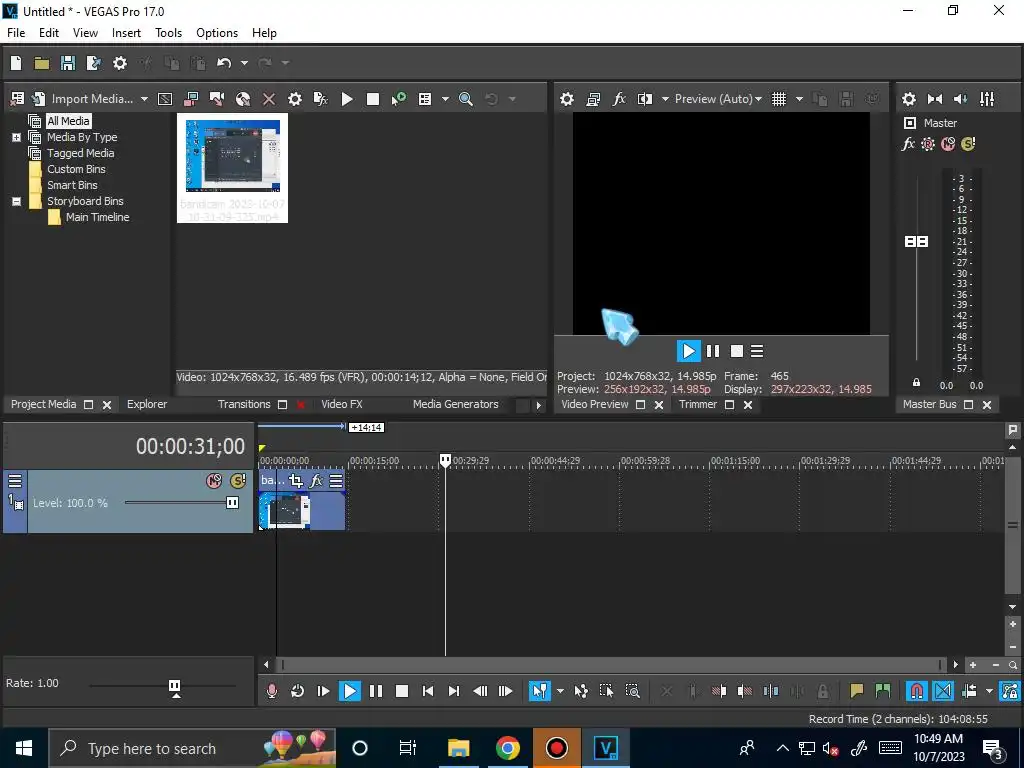Open the Import Media dropdown arrow
1024x768 pixels.
coord(144,99)
